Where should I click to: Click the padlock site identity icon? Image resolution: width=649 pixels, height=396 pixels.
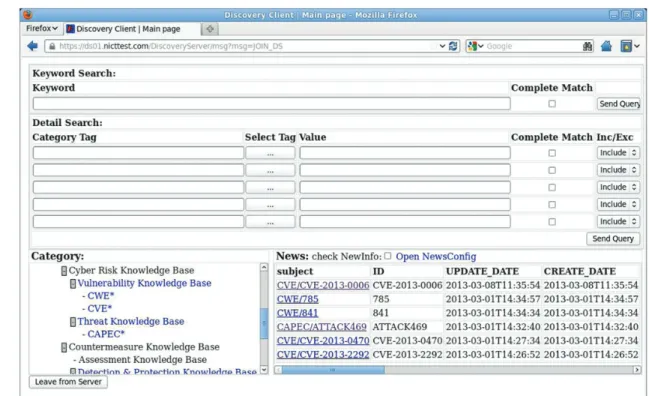tap(52, 46)
